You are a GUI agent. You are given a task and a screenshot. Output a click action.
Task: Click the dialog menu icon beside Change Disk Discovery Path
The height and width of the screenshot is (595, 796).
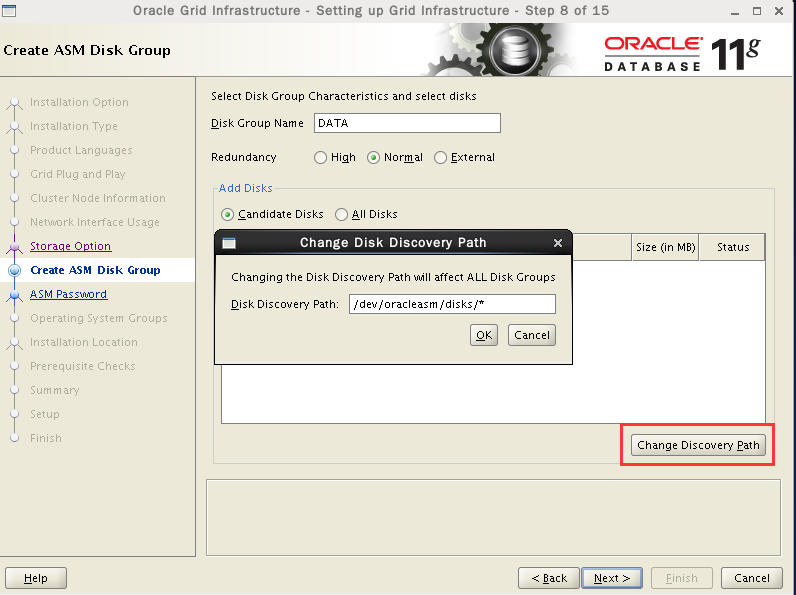228,243
